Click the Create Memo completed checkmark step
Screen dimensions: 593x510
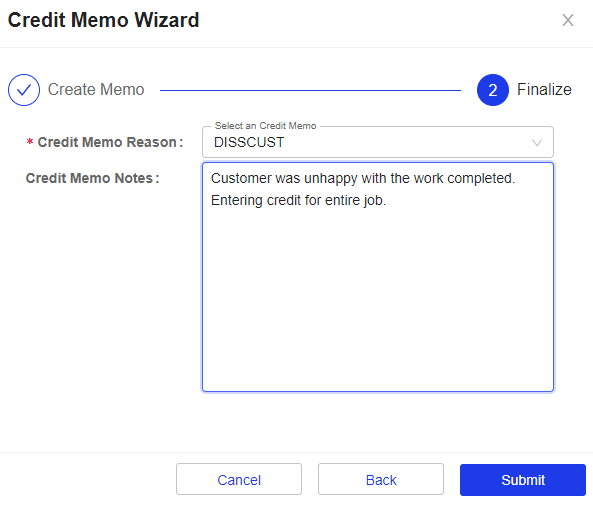[24, 90]
